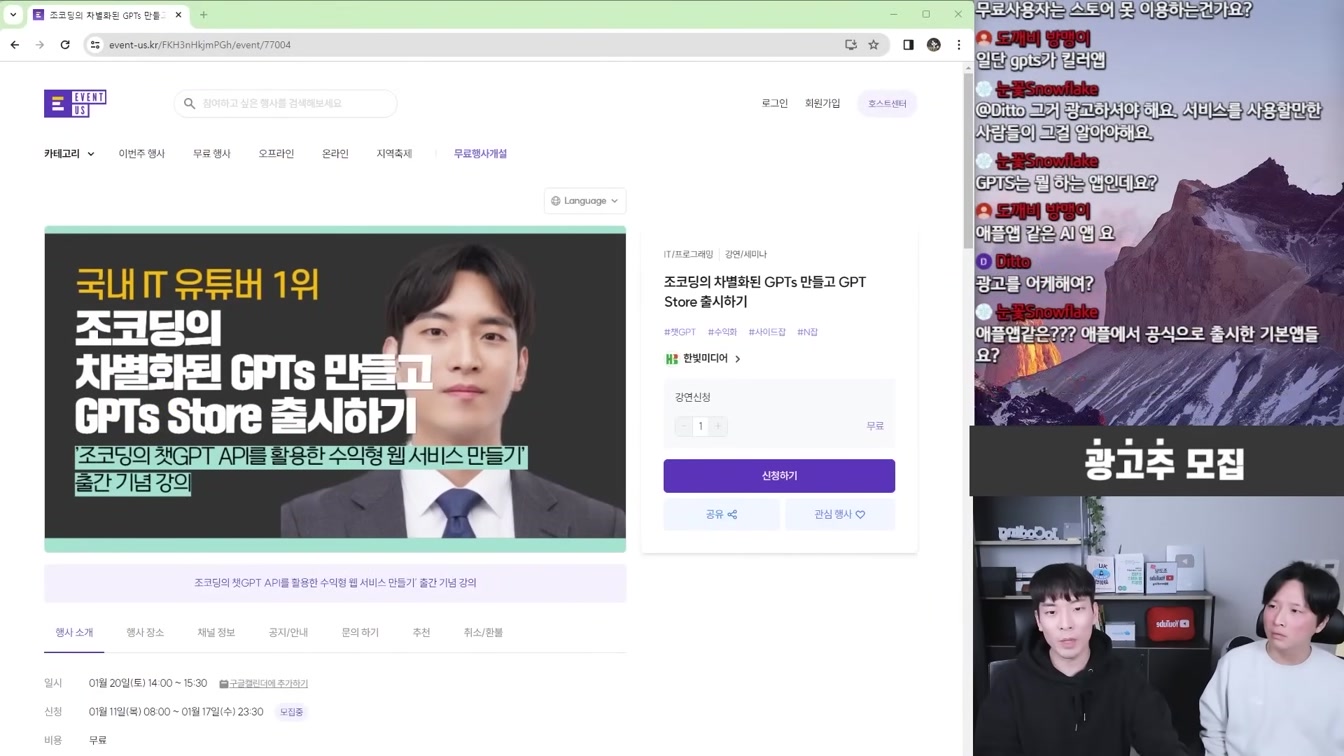Select the 추천 tab
1344x756 pixels.
[x=421, y=633]
